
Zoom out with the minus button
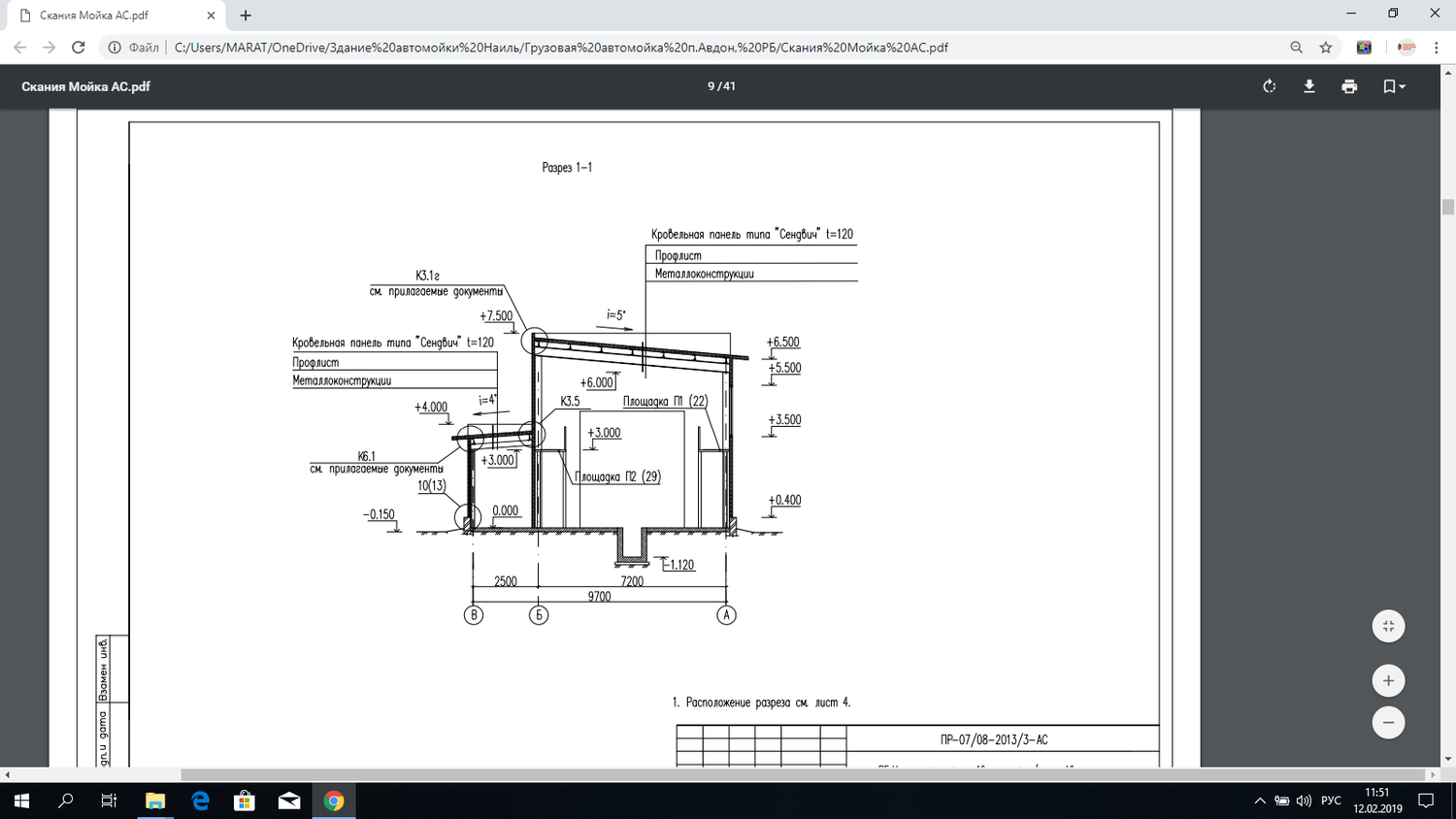click(x=1388, y=722)
